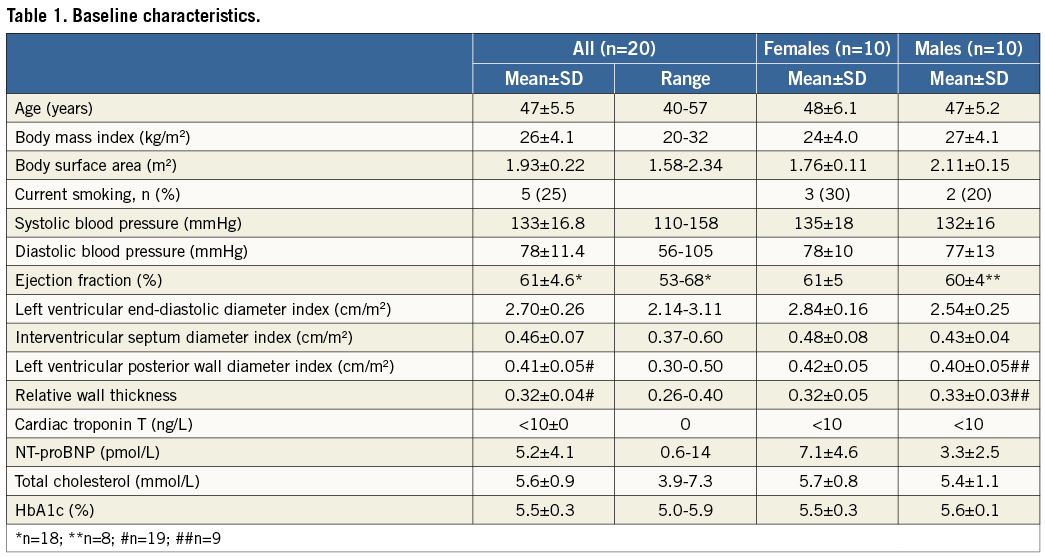Click the footnote '*n=18; **n=8; #n=19; ##n=9'
This screenshot has height=557, width=1045.
pos(118,538)
